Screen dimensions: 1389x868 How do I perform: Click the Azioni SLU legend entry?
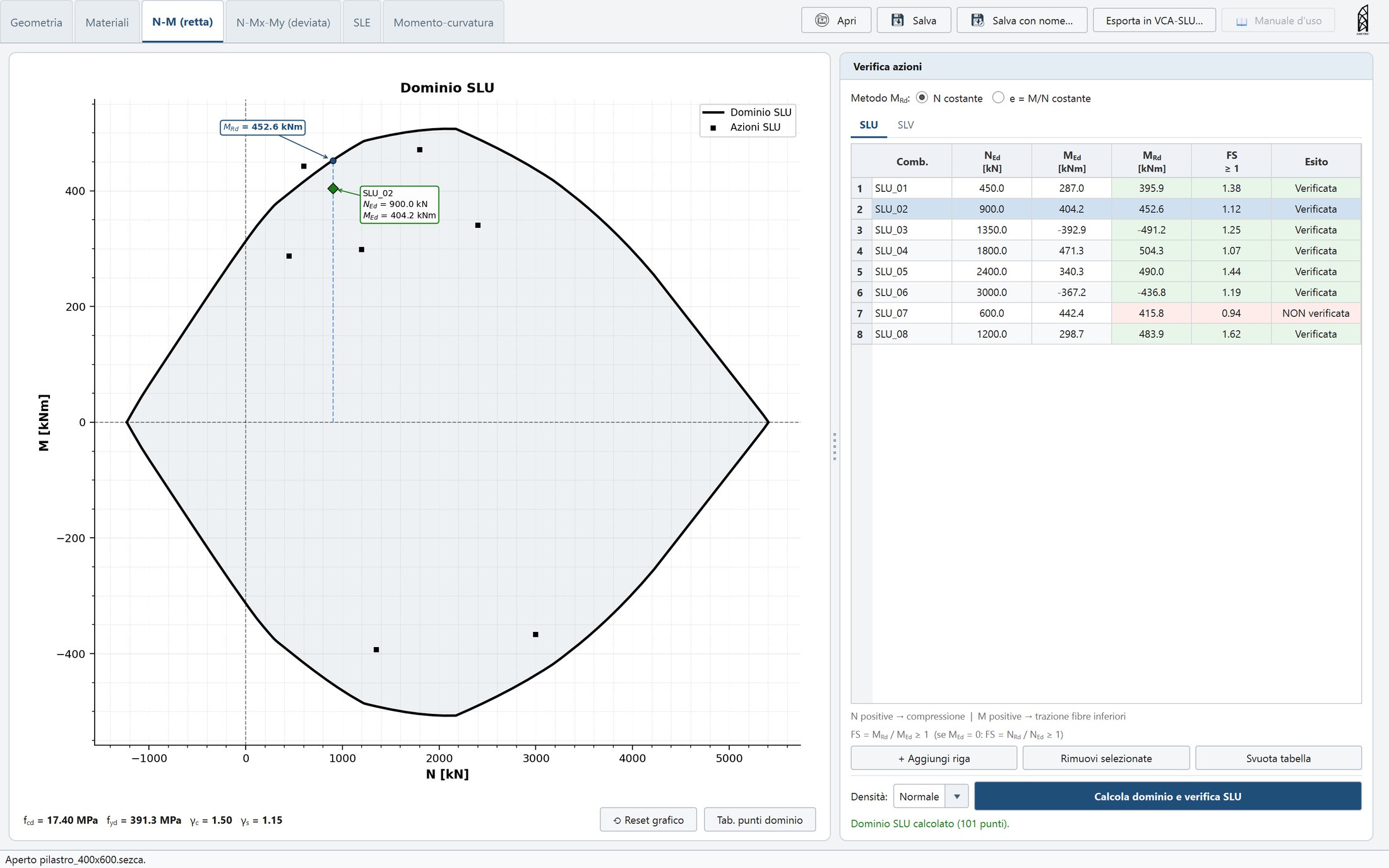(747, 127)
